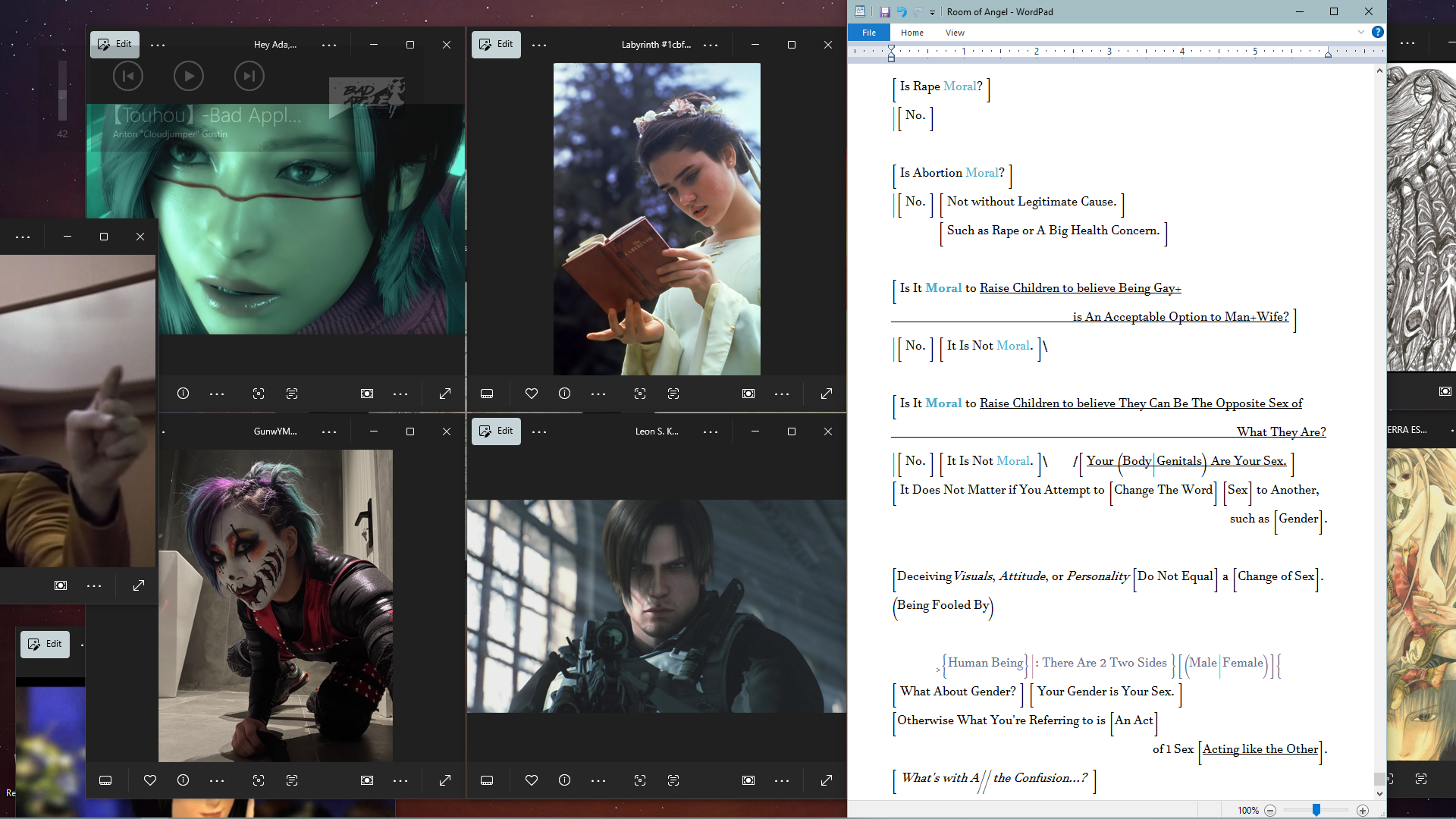Click Edit button in Leon S. K... window
The image size is (1456, 819).
496,431
